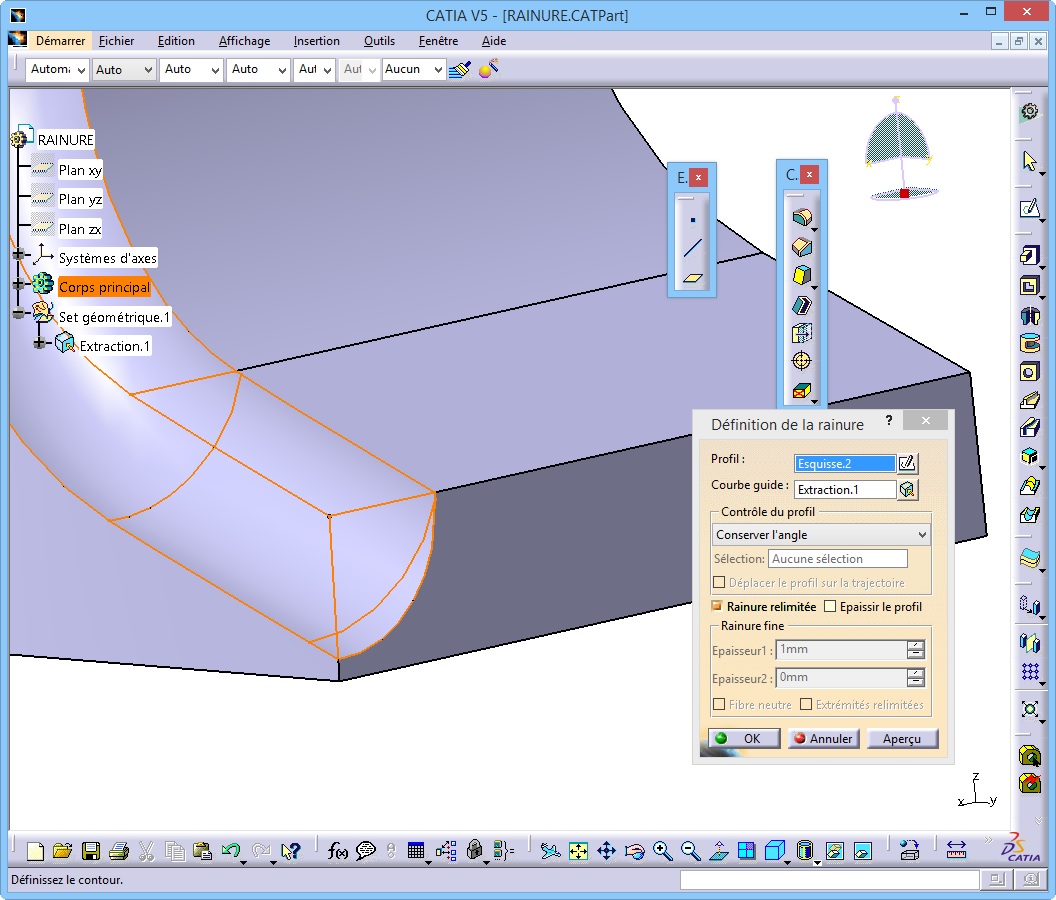Select Plan yz in the specification tree
Viewport: 1056px width, 900px height.
80,199
